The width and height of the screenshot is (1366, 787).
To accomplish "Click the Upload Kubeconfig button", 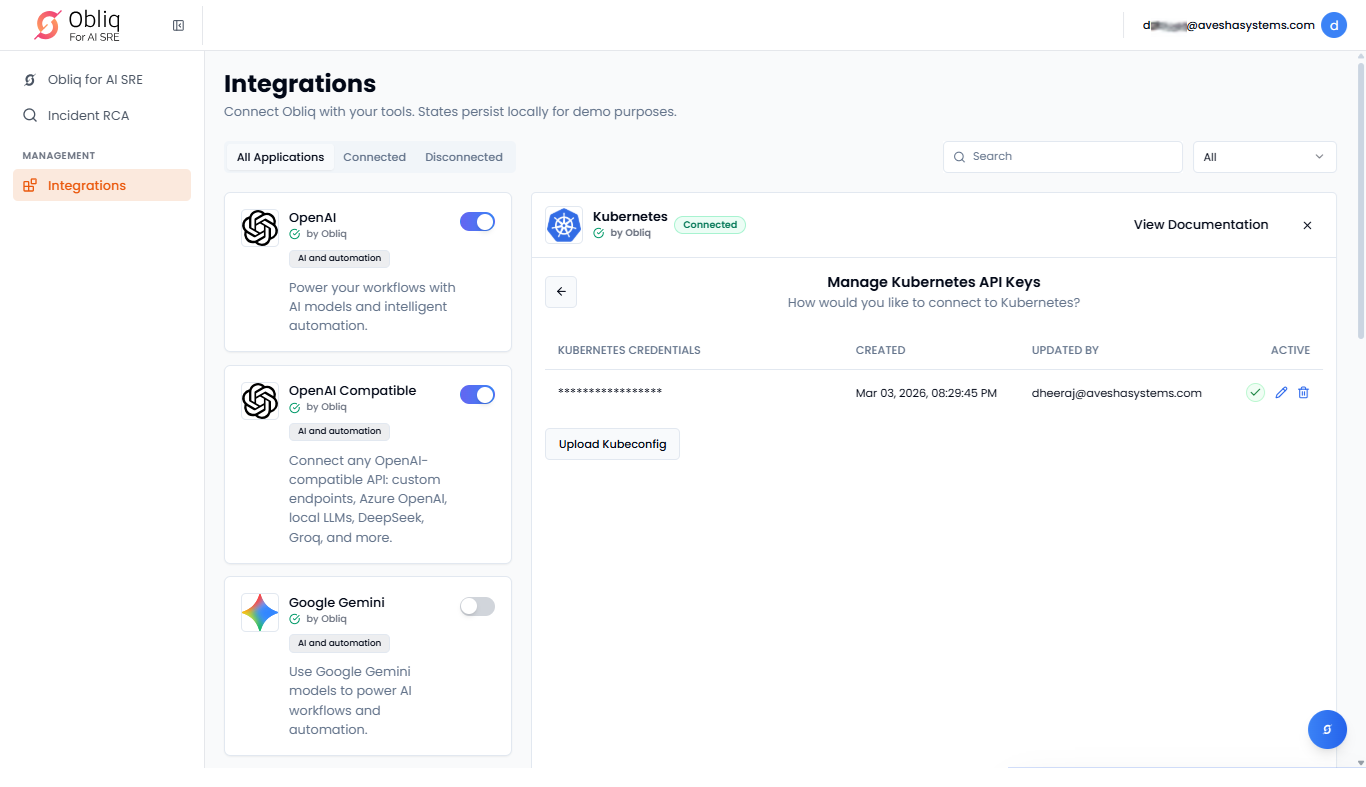I will 612,444.
